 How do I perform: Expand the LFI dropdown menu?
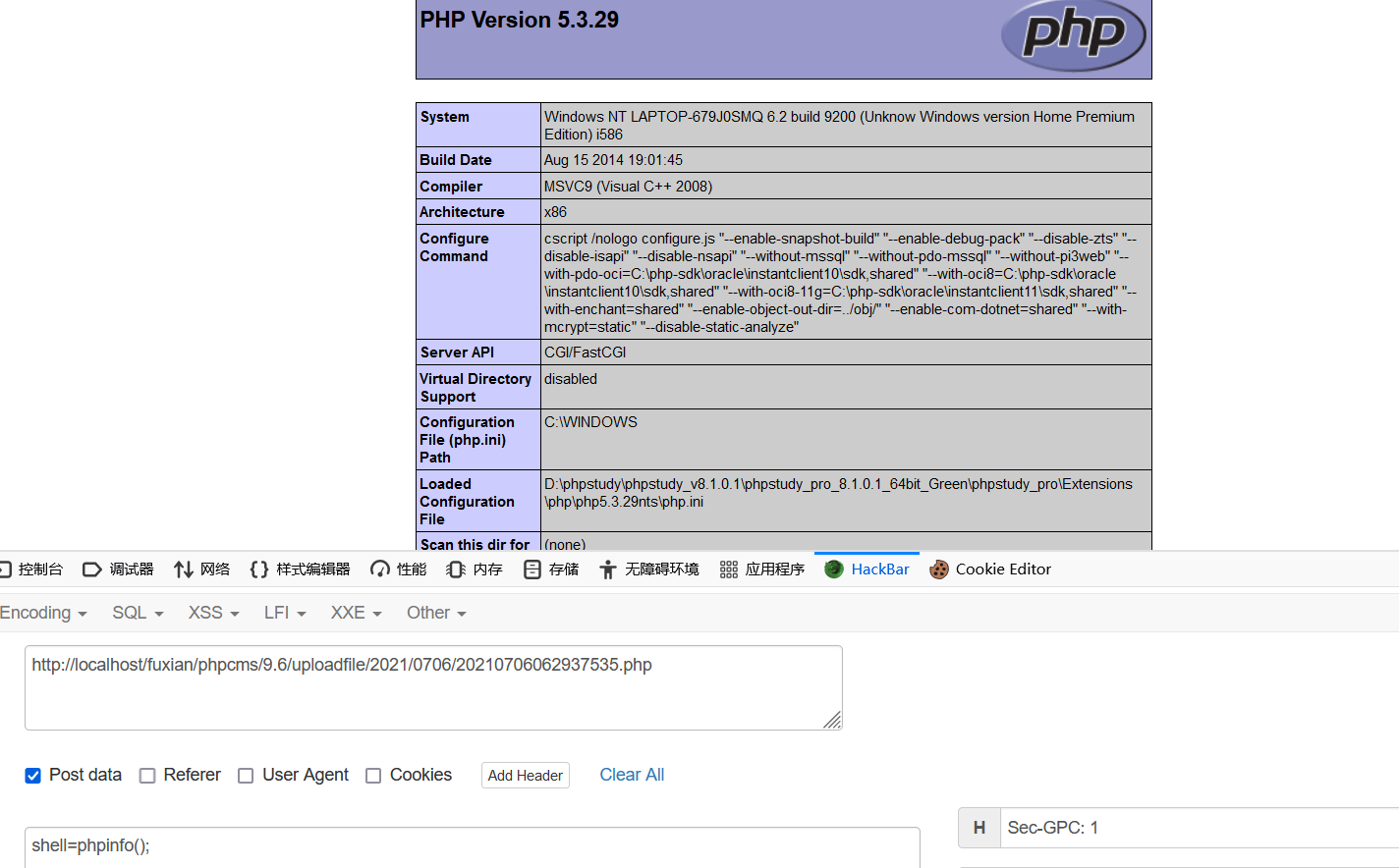pyautogui.click(x=285, y=613)
